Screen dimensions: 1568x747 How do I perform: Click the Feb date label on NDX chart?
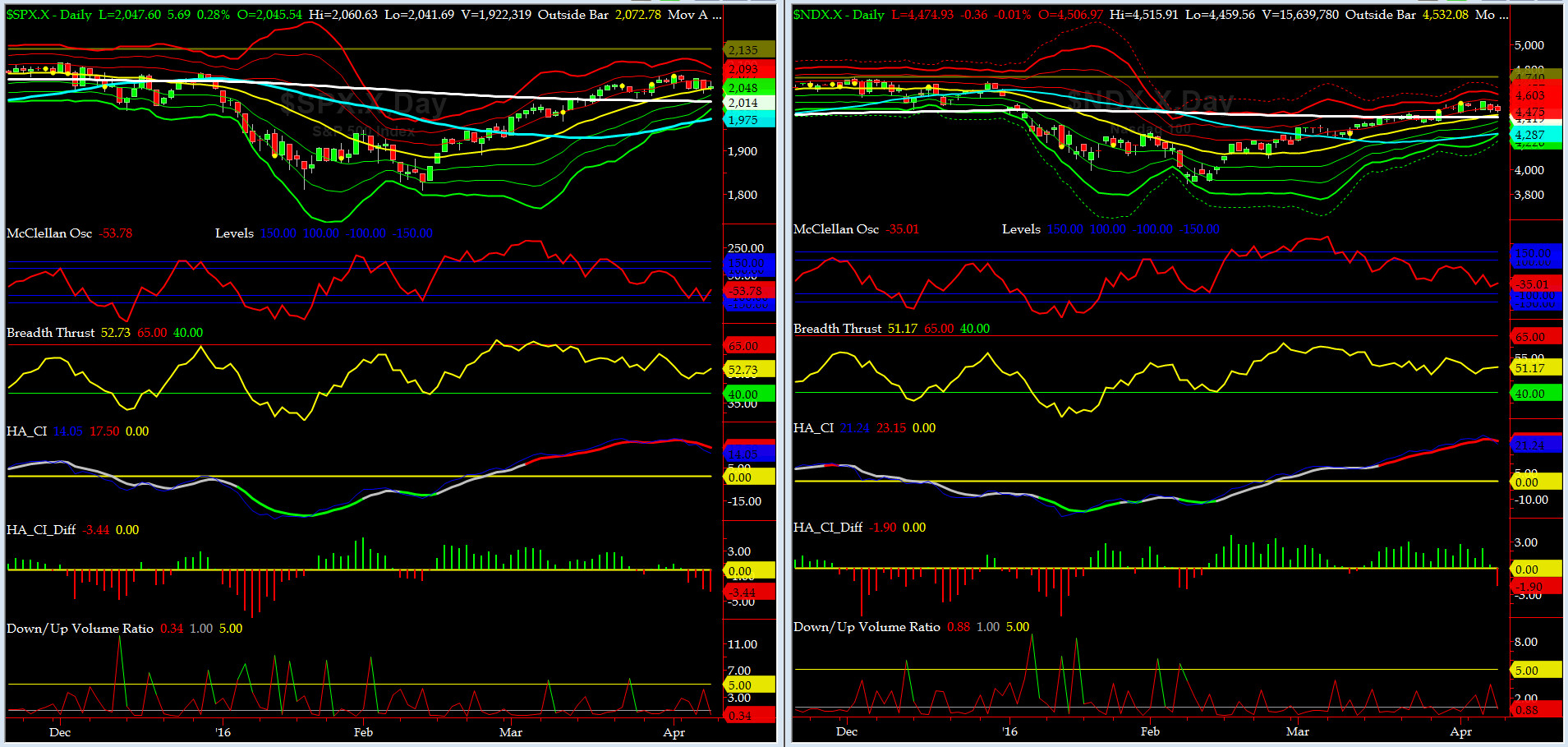(x=1150, y=731)
